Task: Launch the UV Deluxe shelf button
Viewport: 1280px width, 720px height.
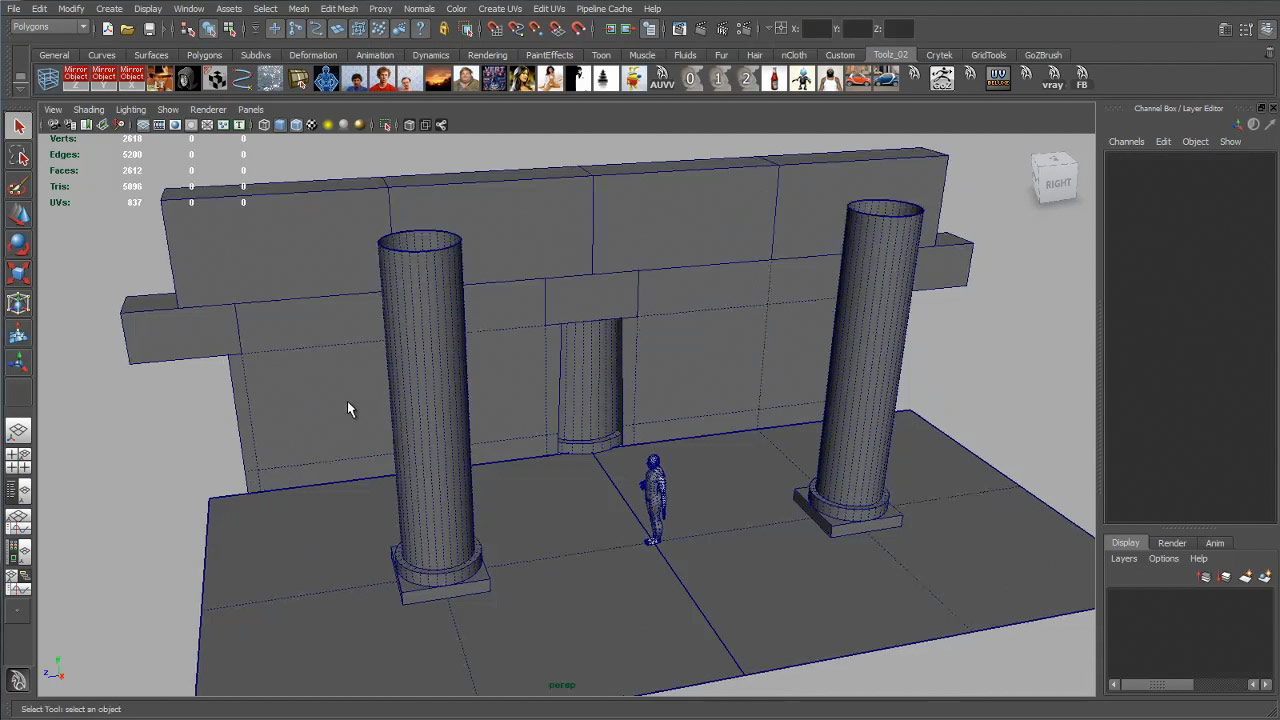Action: point(998,78)
